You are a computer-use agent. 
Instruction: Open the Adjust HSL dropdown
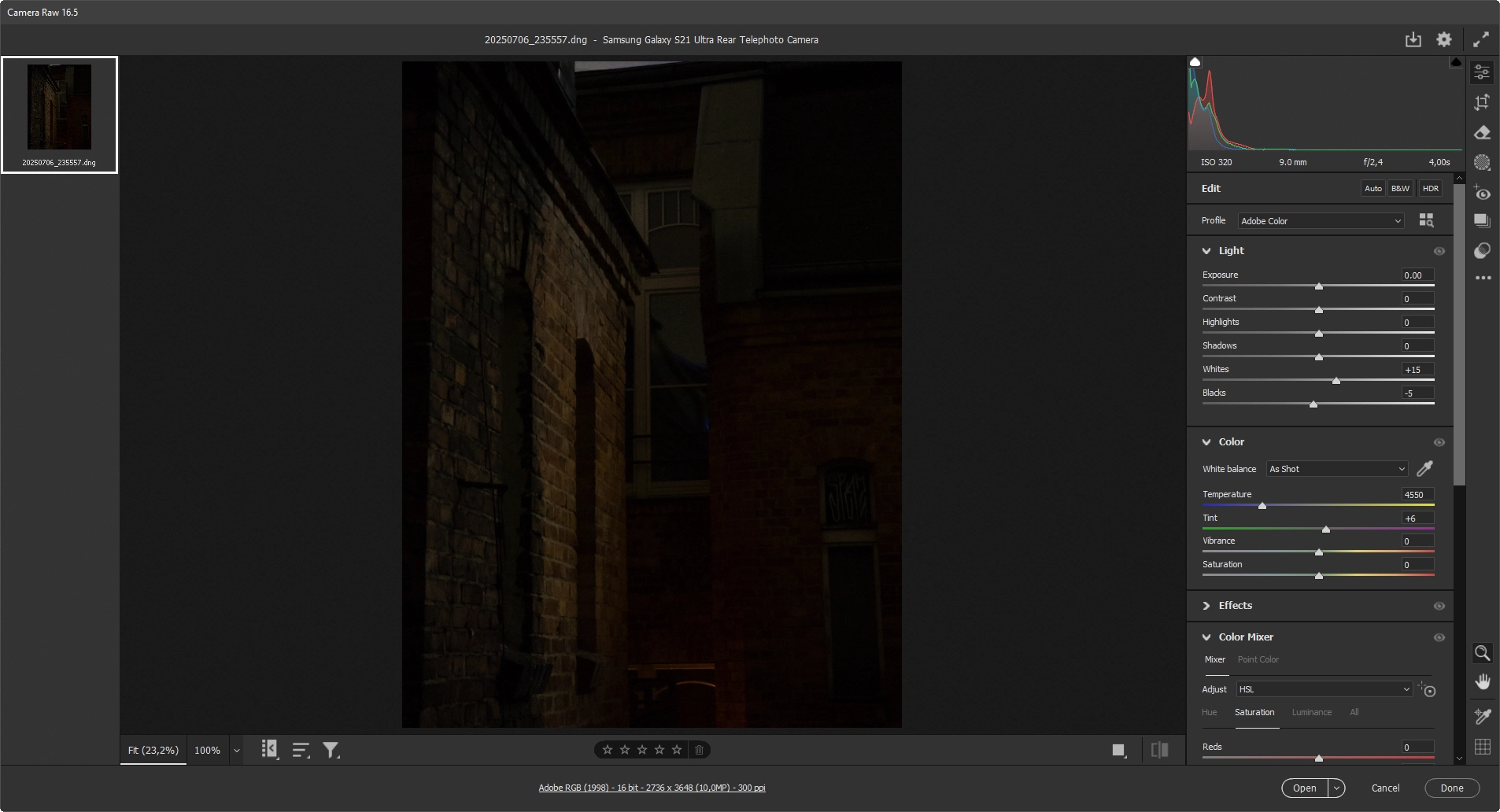[x=1324, y=689]
